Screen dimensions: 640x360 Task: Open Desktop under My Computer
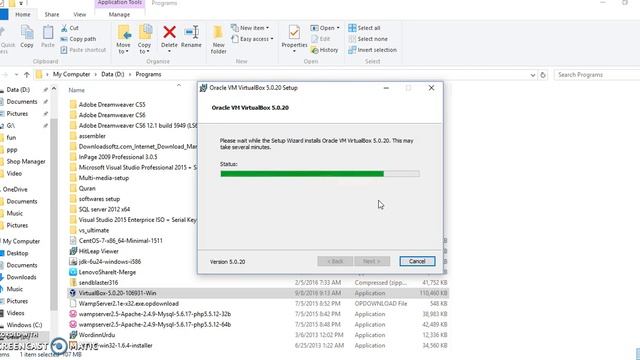(17, 253)
